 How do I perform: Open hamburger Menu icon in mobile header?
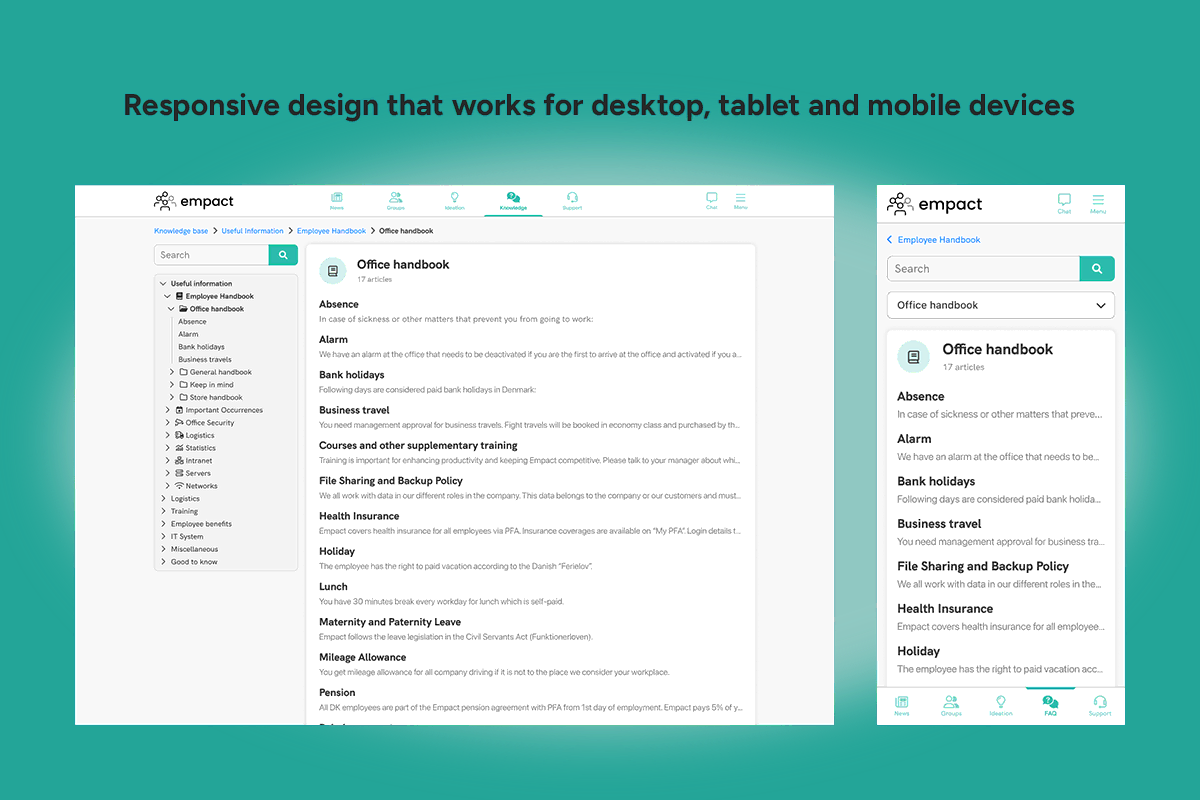[x=1098, y=203]
